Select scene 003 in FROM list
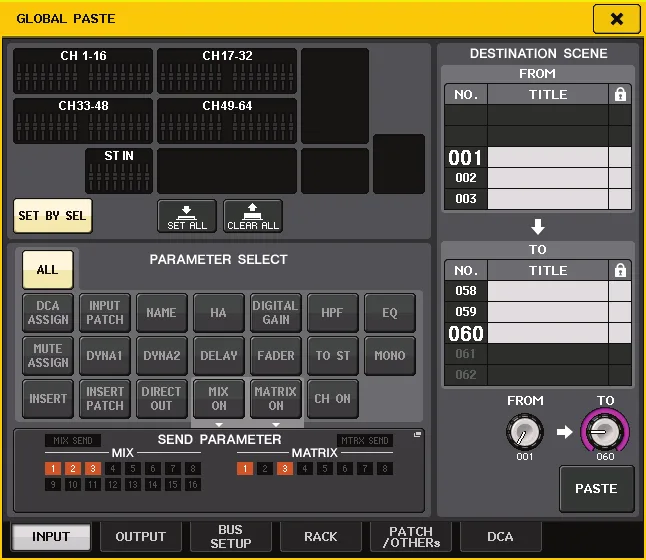 (538, 199)
